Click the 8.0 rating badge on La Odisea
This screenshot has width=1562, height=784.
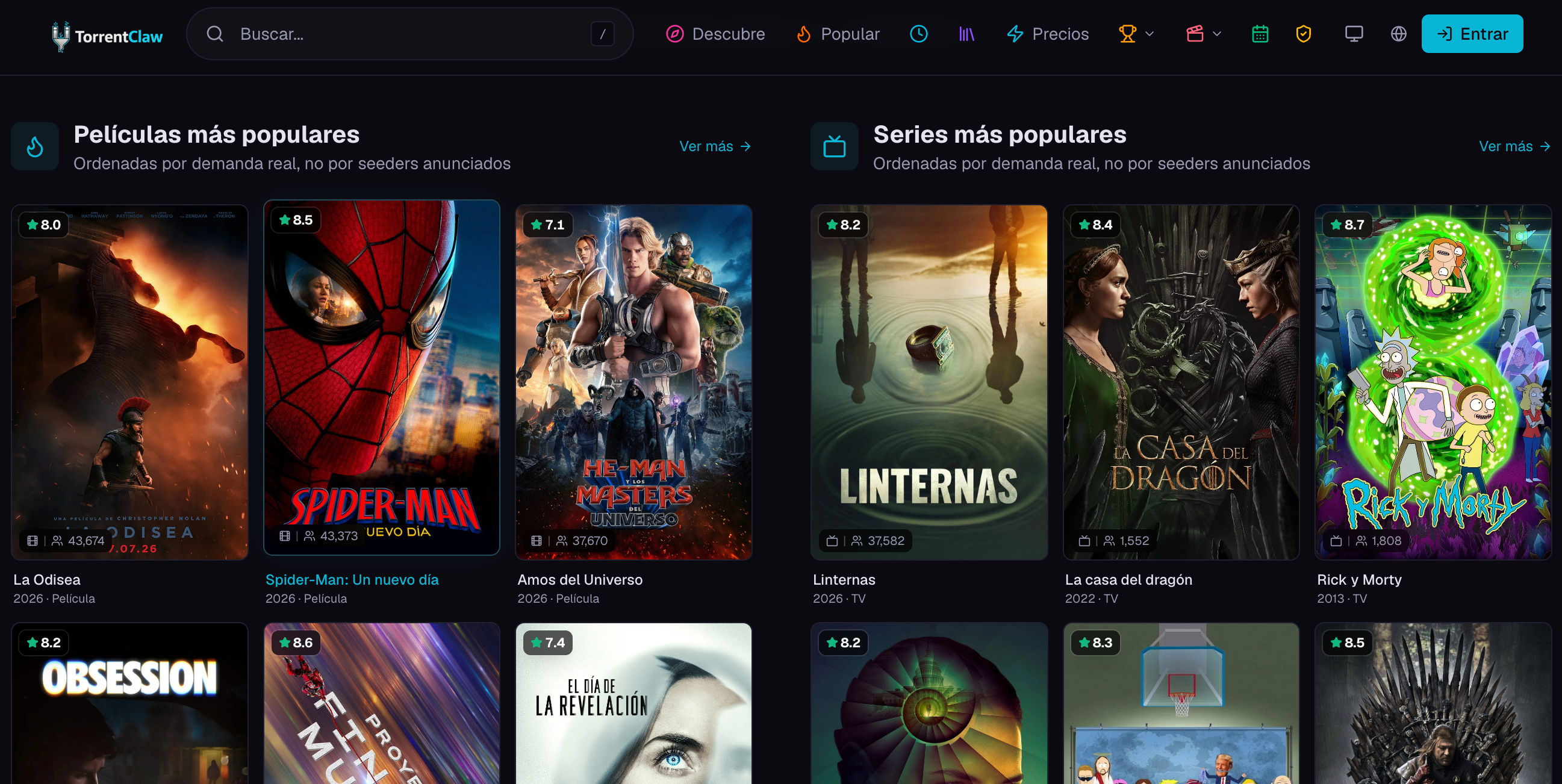click(44, 225)
